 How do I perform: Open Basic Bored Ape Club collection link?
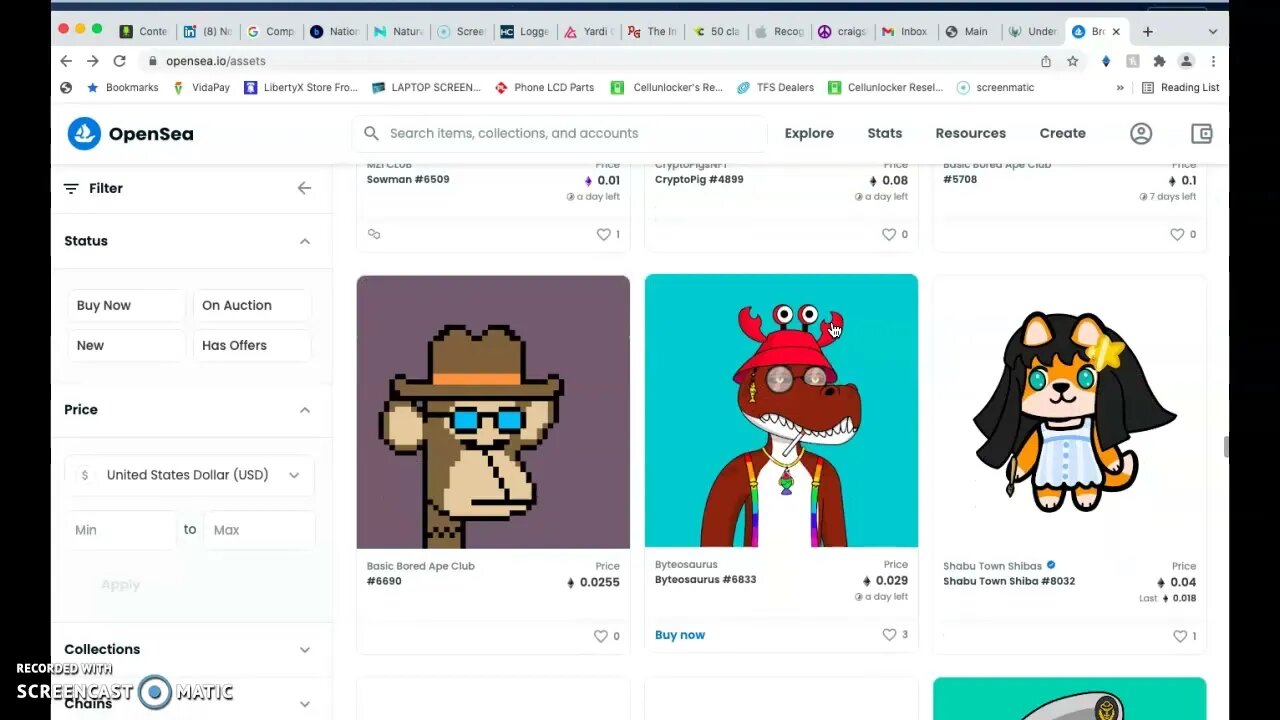point(421,566)
